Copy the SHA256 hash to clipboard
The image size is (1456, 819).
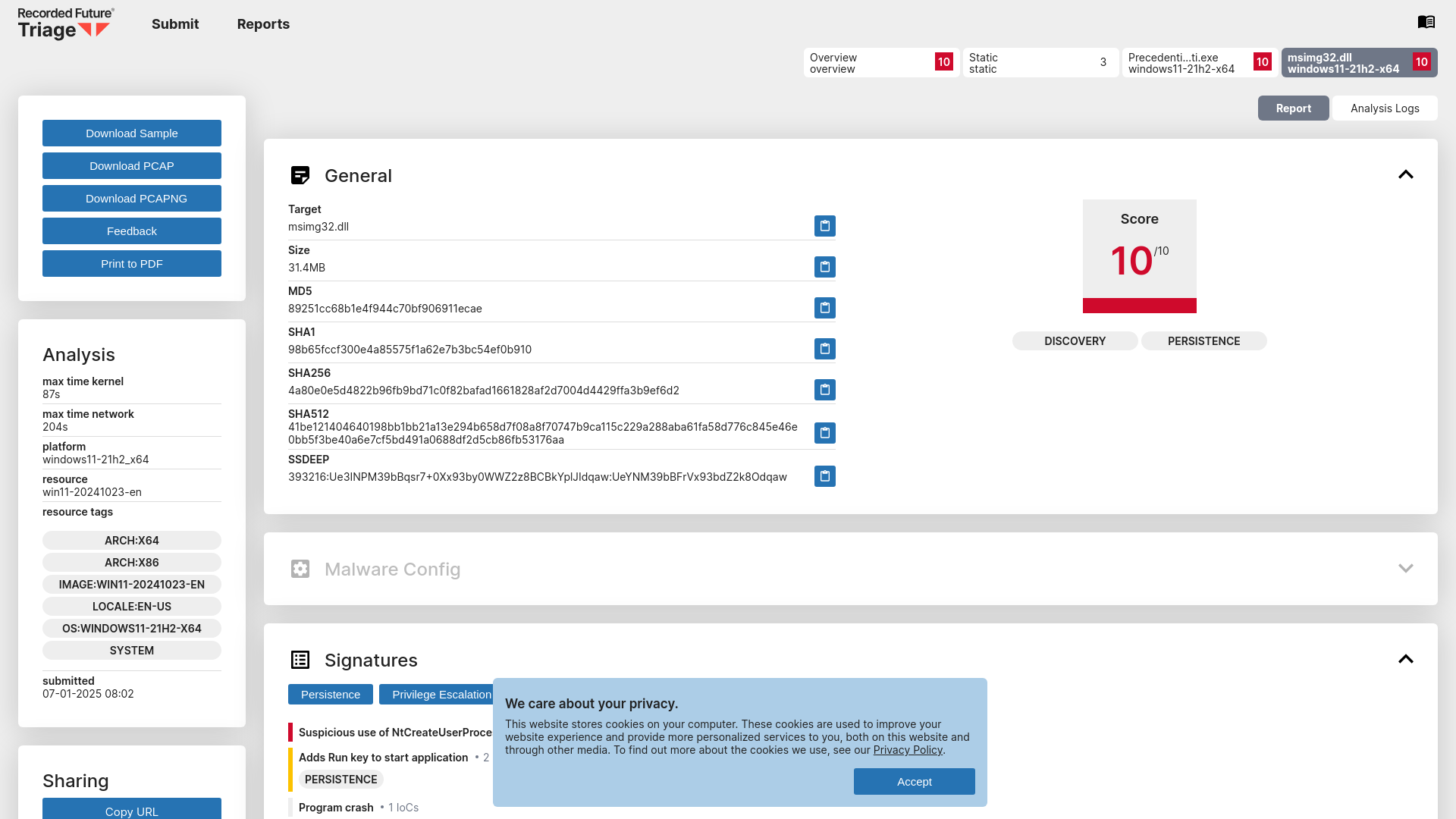coord(824,390)
